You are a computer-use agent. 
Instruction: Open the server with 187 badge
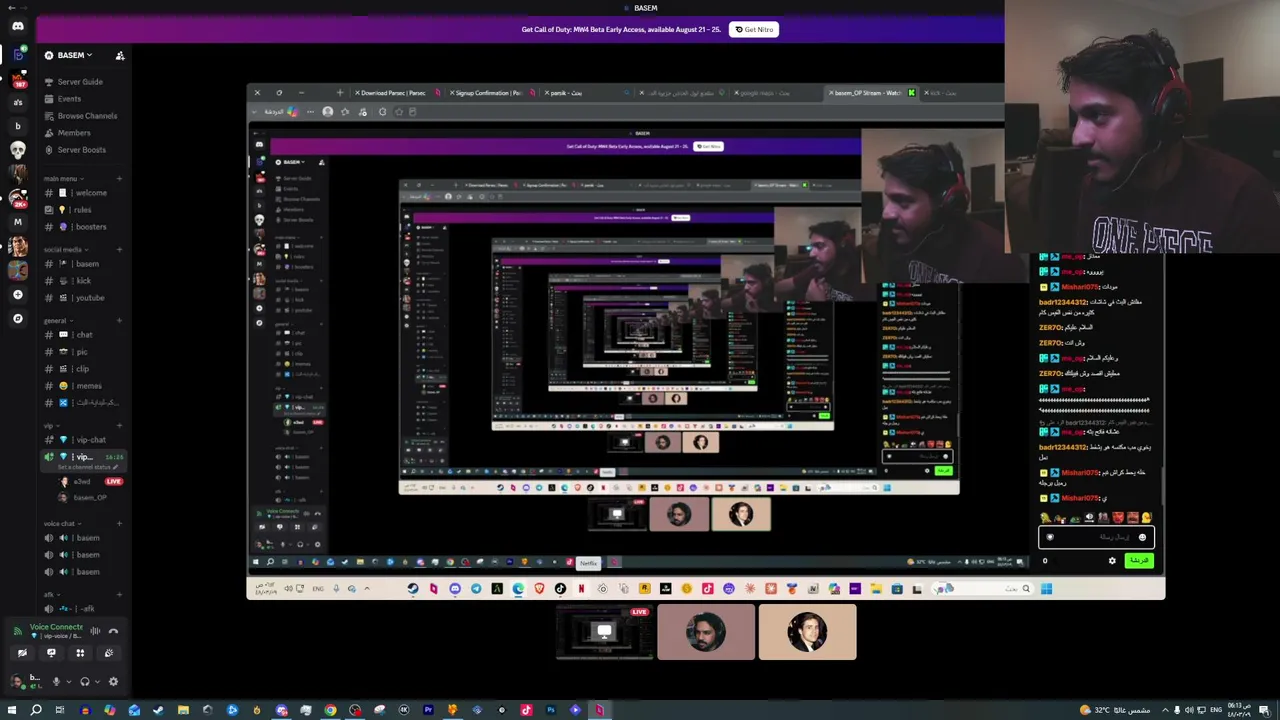click(17, 78)
